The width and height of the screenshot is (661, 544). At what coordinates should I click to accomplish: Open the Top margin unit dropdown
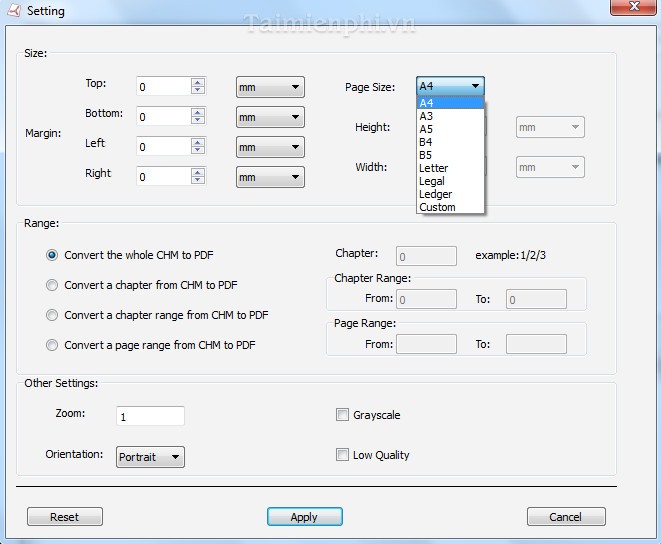pyautogui.click(x=270, y=87)
